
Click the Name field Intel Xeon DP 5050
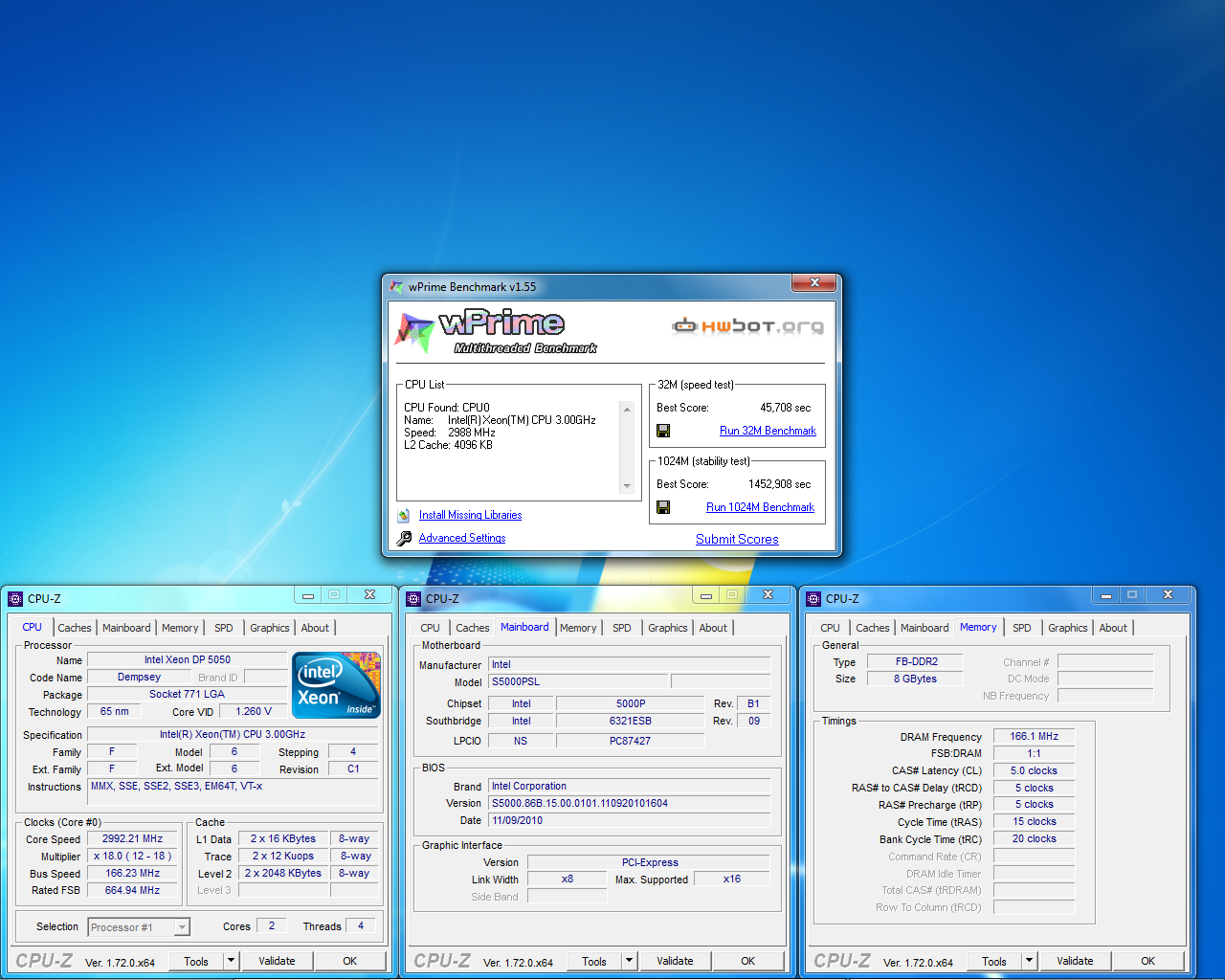[x=187, y=659]
